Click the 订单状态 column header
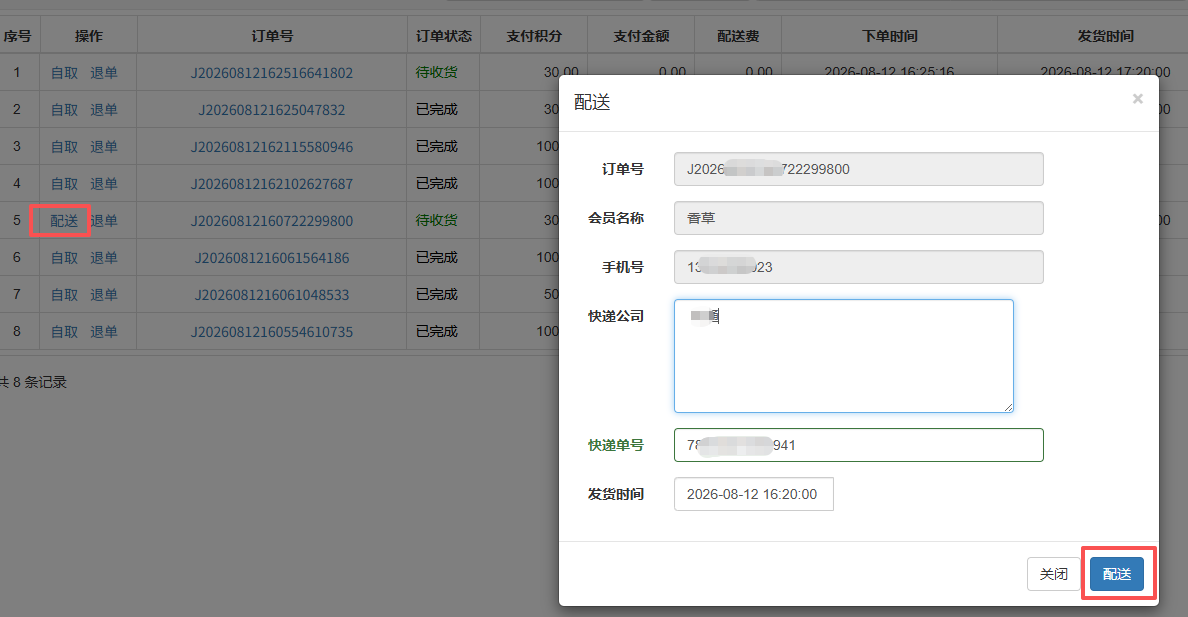 click(444, 36)
